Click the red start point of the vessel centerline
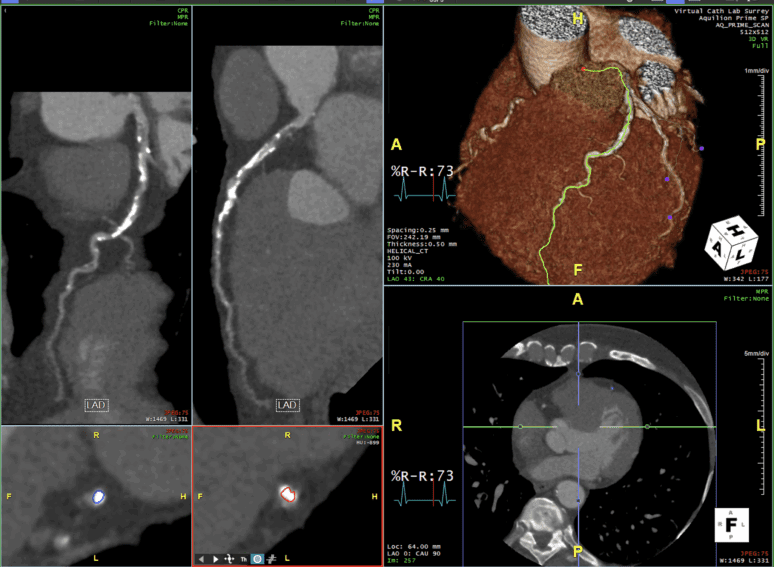The image size is (774, 567). 585,70
